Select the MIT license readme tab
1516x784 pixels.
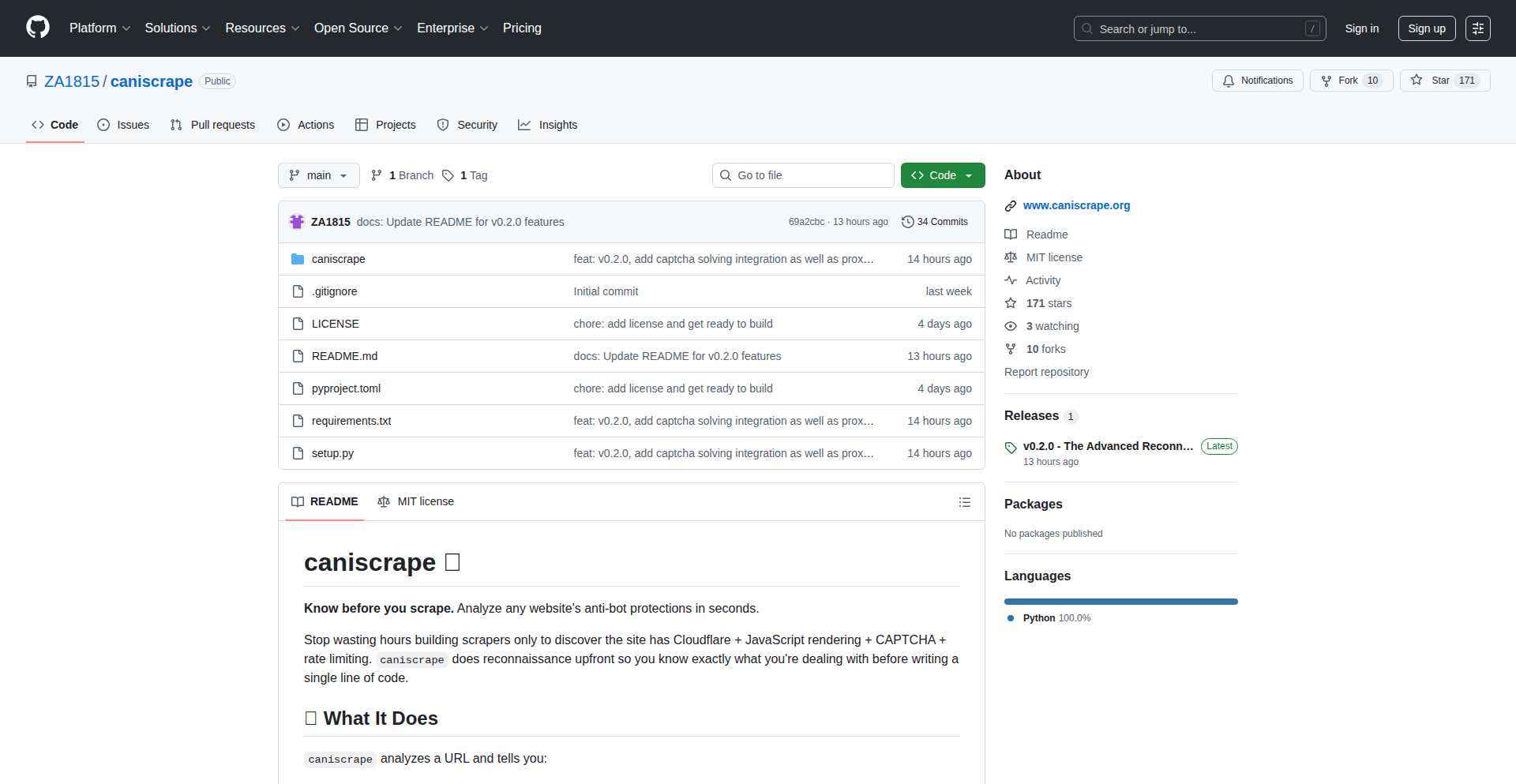click(416, 502)
